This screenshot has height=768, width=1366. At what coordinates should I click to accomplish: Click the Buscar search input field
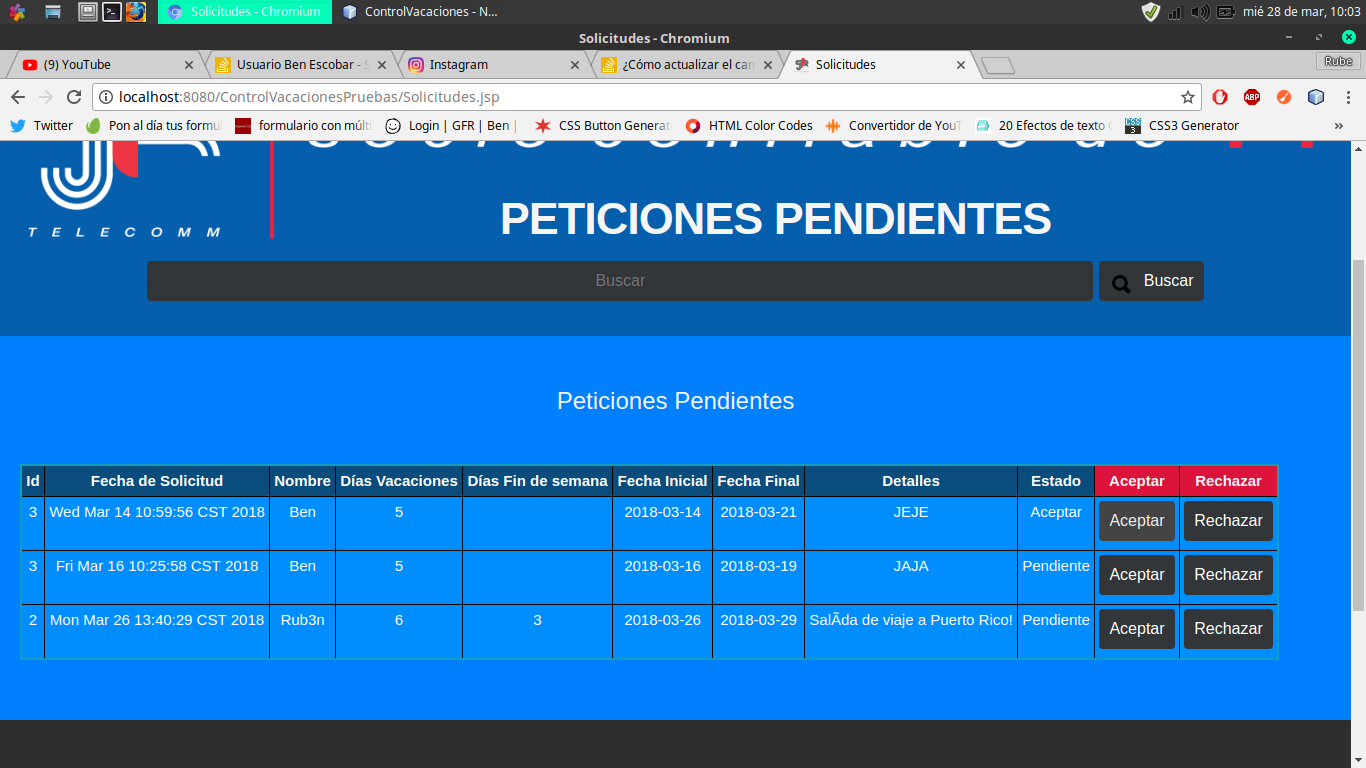click(620, 281)
